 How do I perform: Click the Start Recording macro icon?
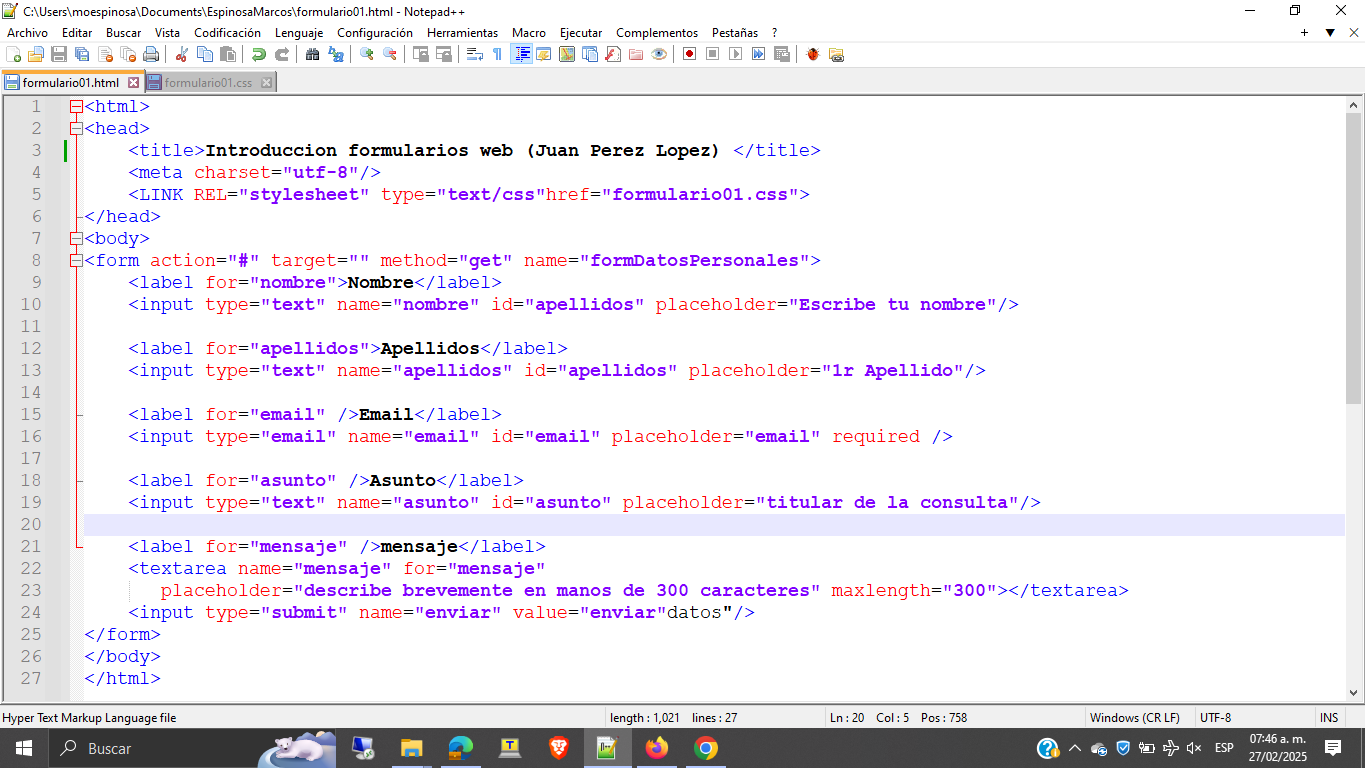(689, 55)
